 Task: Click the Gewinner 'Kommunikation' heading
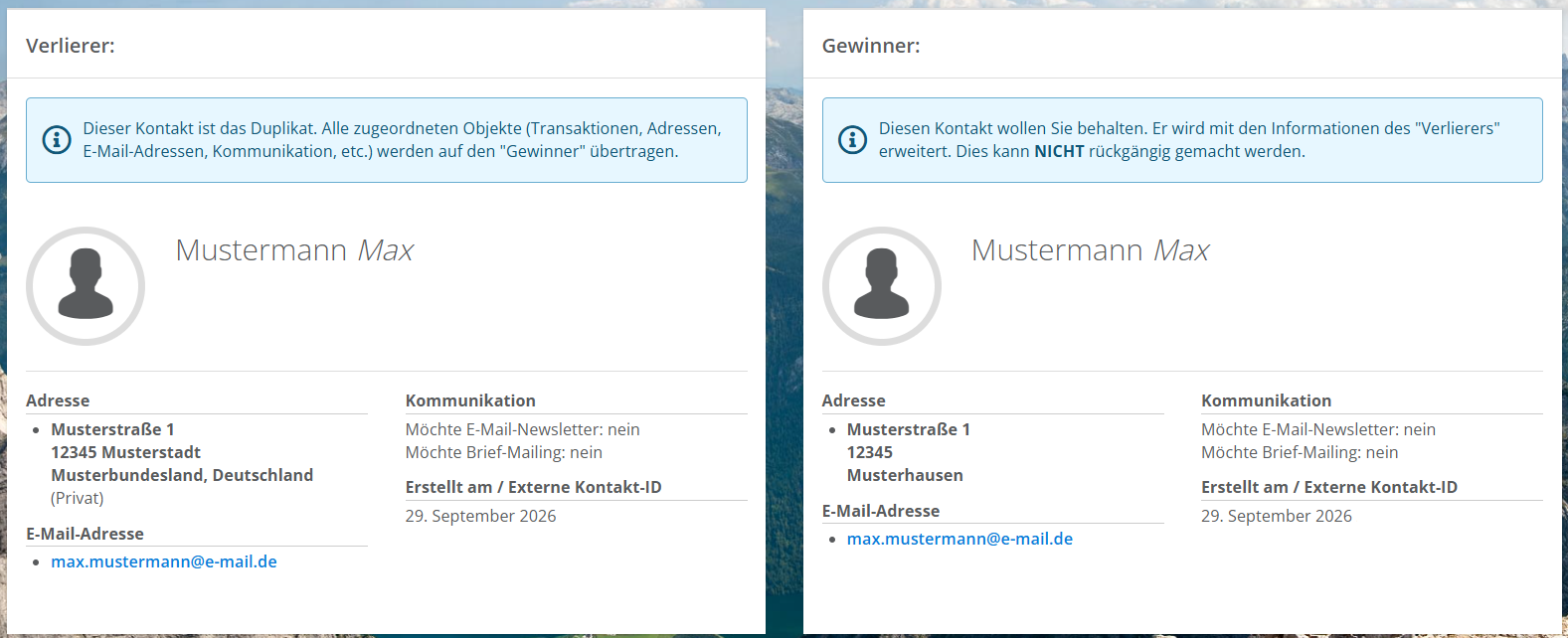click(x=1266, y=400)
